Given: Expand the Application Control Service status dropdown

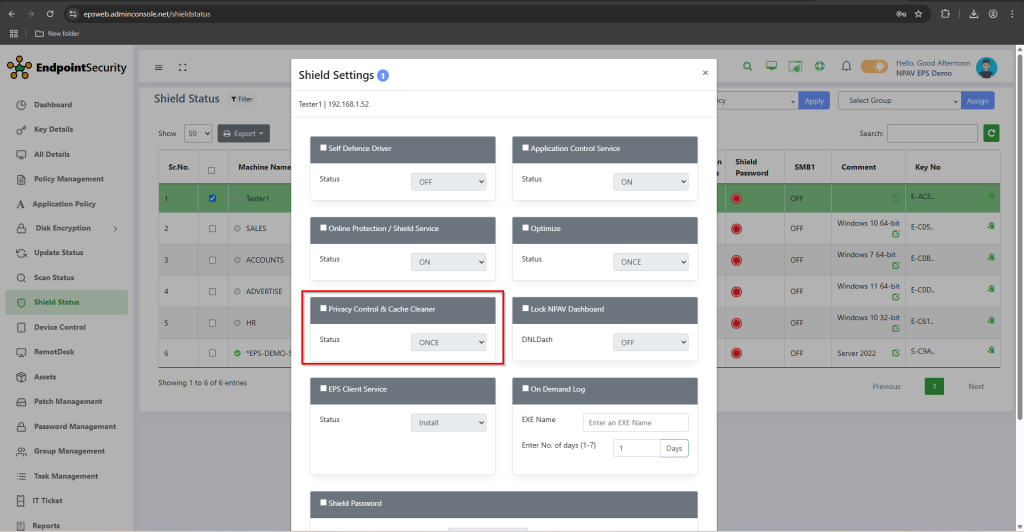Looking at the screenshot, I should (x=650, y=181).
